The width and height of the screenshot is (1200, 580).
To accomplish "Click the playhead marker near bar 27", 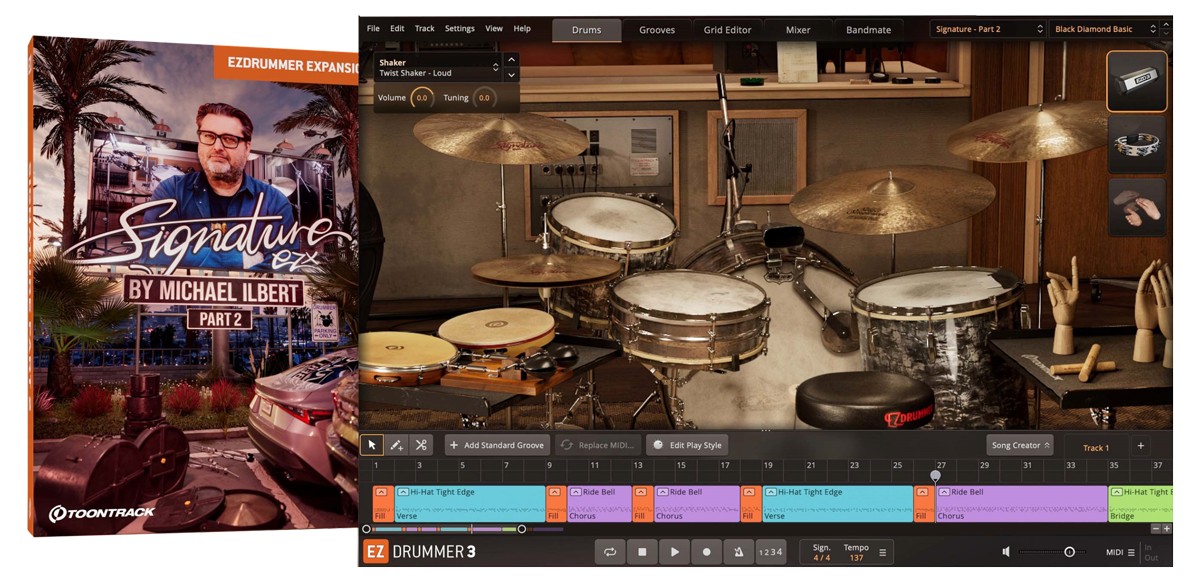I will click(x=935, y=476).
